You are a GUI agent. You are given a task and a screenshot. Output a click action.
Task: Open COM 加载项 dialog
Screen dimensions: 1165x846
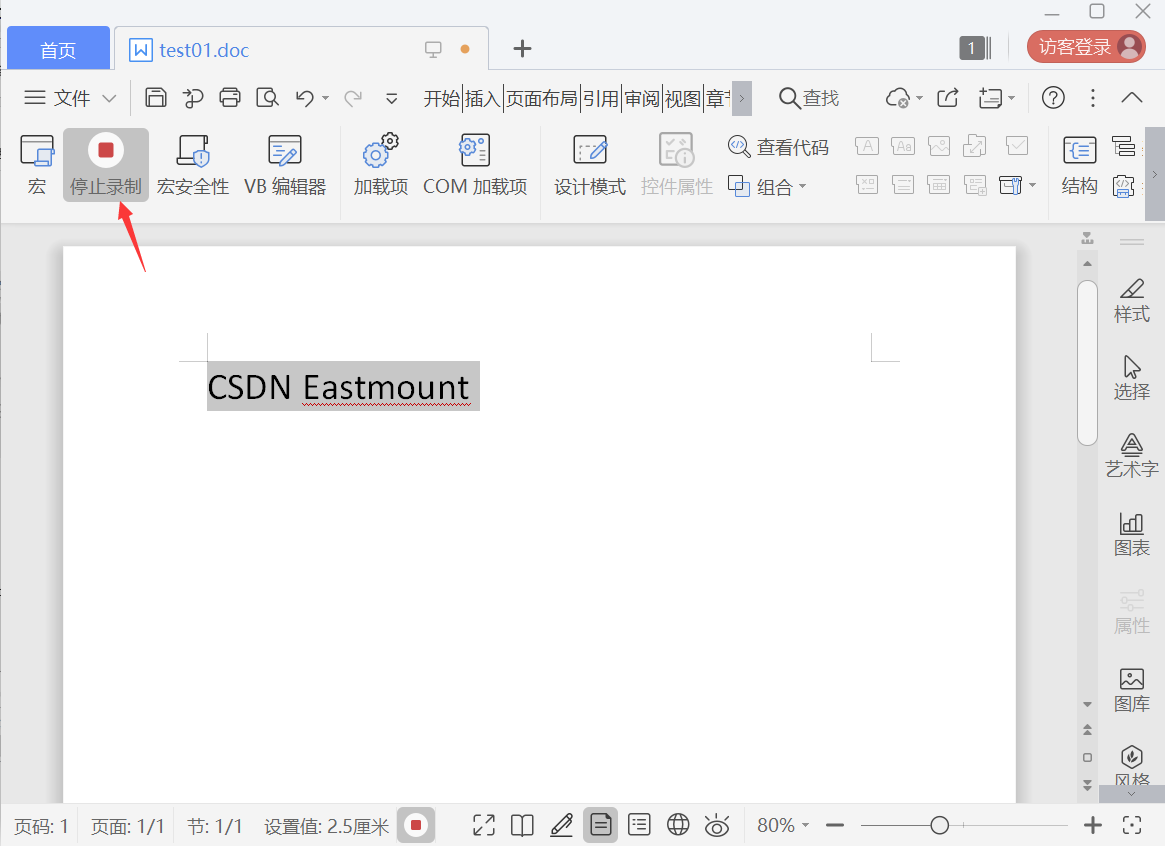click(475, 165)
